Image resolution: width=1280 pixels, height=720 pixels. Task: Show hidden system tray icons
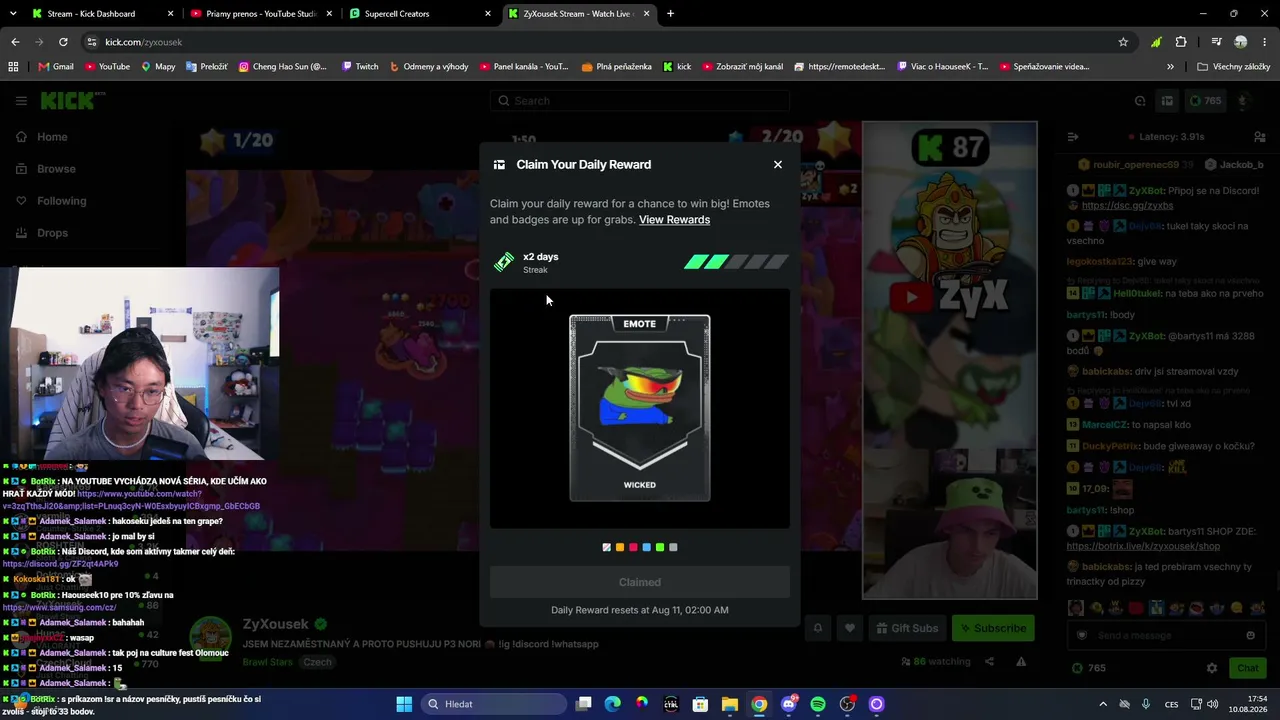click(x=1103, y=704)
